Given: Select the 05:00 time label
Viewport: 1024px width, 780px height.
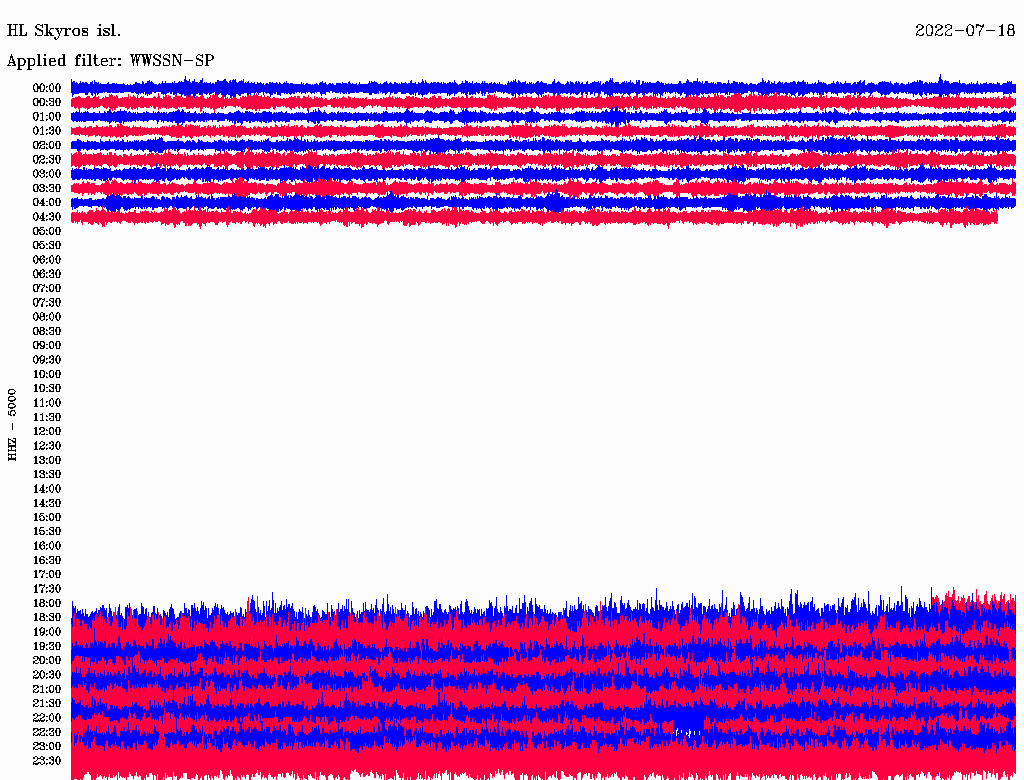Looking at the screenshot, I should (x=47, y=231).
